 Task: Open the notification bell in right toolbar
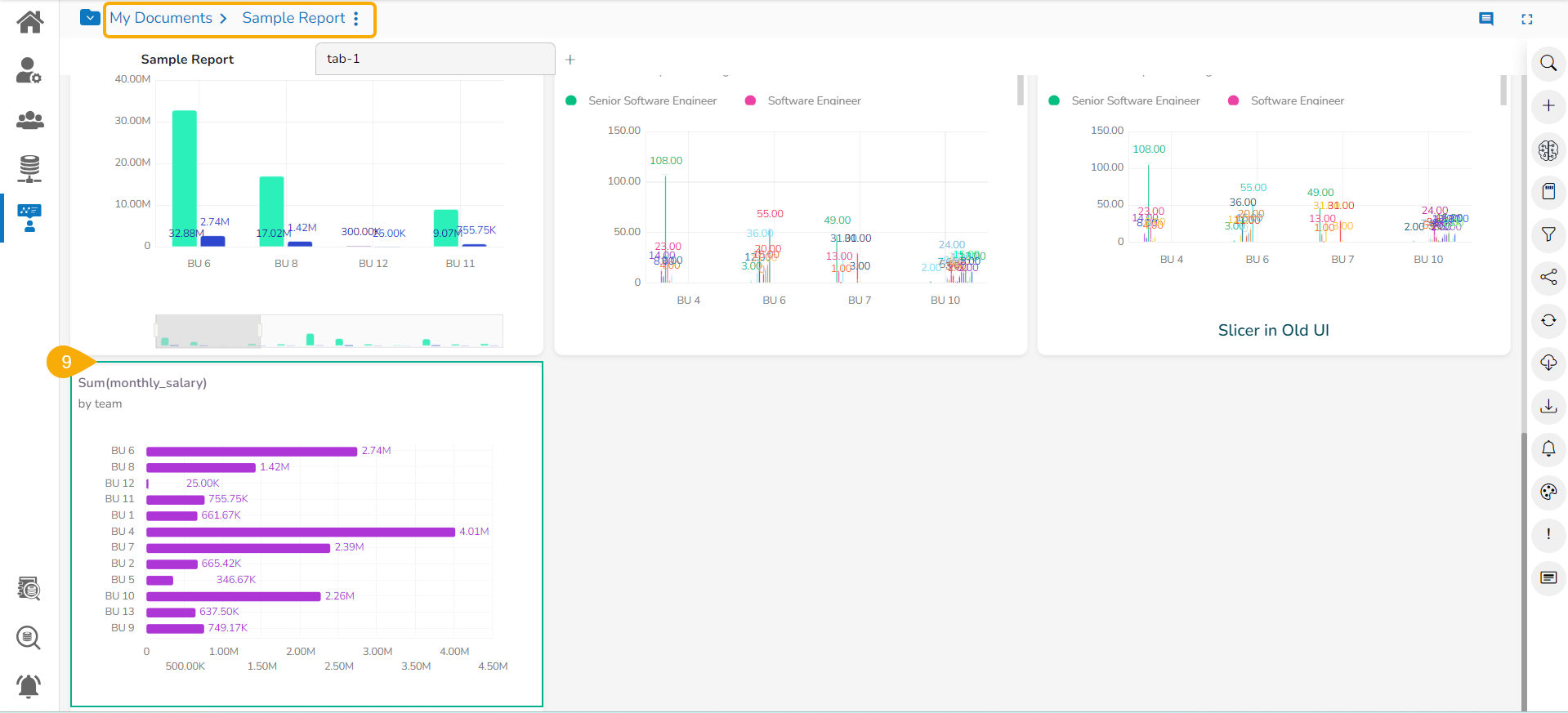(x=1548, y=448)
